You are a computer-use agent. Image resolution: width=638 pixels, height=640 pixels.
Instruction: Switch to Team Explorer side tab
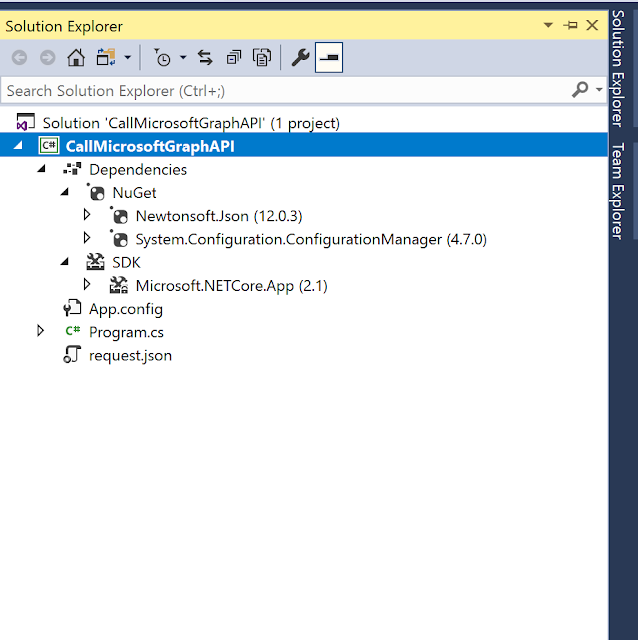[618, 191]
